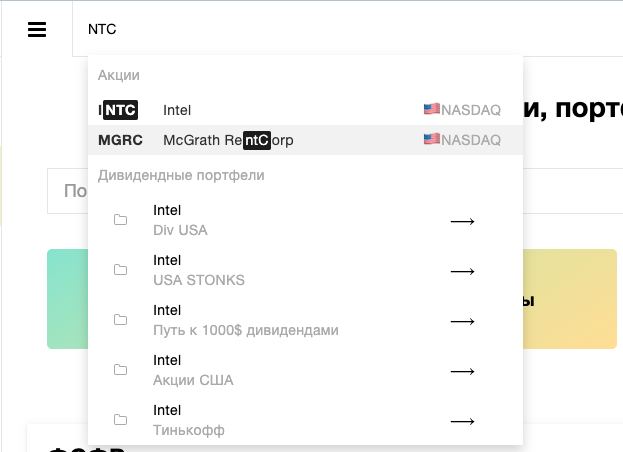The image size is (623, 452).
Task: Open the Intel Тинькофф portfolio
Action: 305,421
